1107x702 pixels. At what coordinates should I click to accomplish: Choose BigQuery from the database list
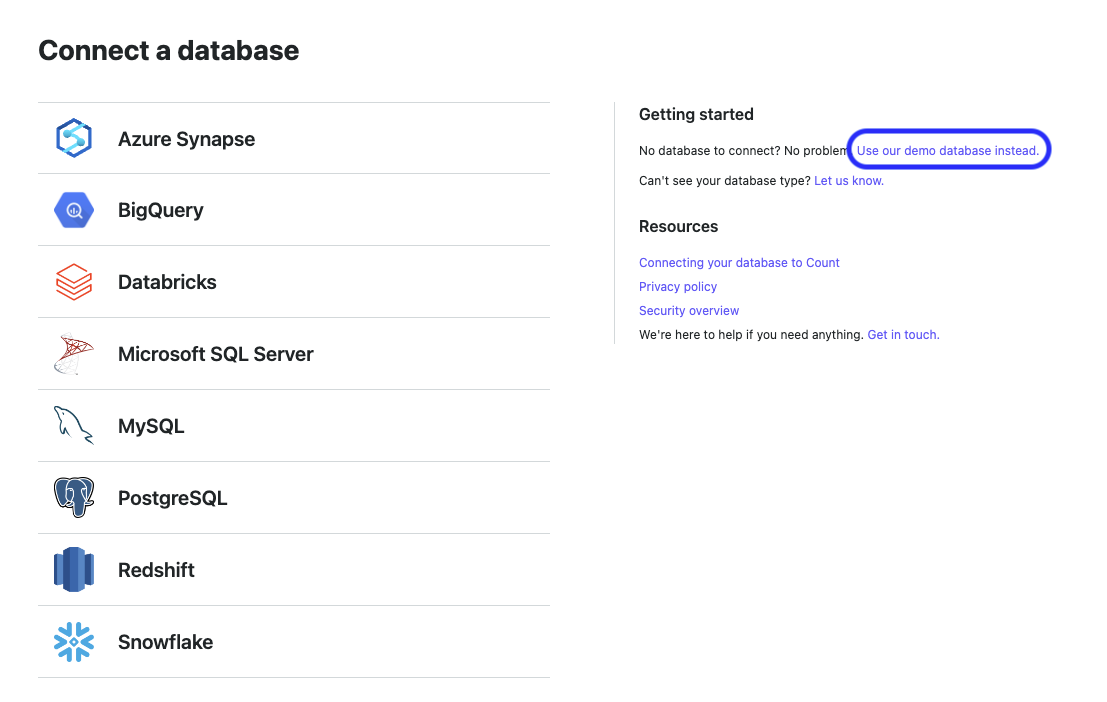coord(160,210)
